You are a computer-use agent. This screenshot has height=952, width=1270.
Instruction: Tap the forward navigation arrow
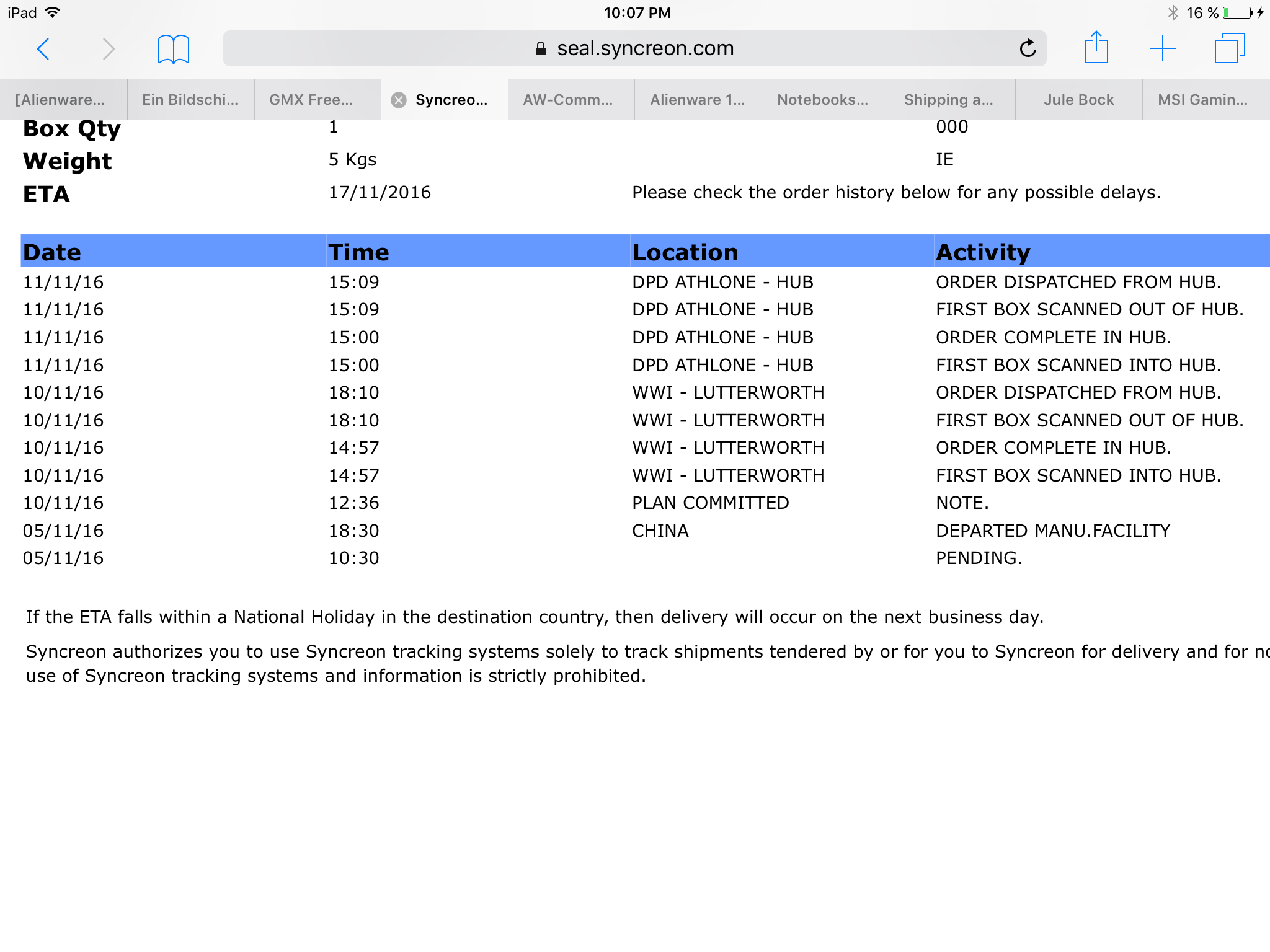tap(109, 48)
